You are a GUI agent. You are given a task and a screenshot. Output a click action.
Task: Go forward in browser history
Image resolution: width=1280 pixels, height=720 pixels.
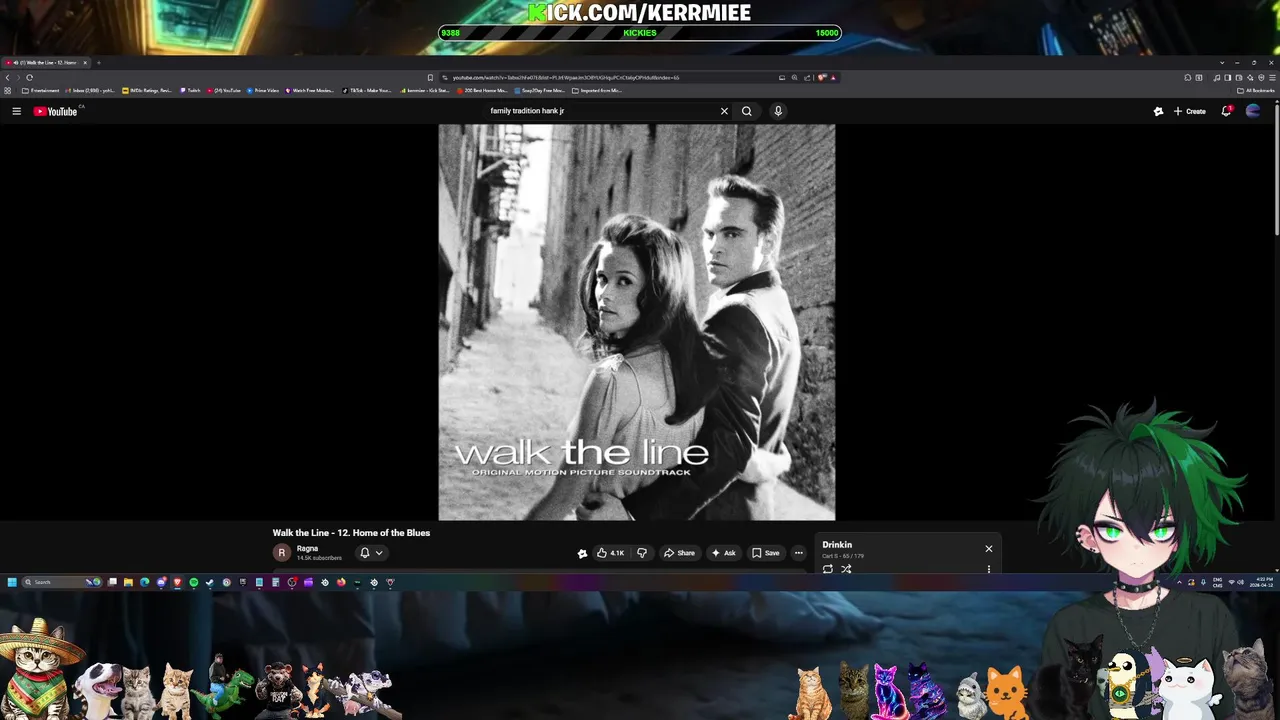(18, 77)
